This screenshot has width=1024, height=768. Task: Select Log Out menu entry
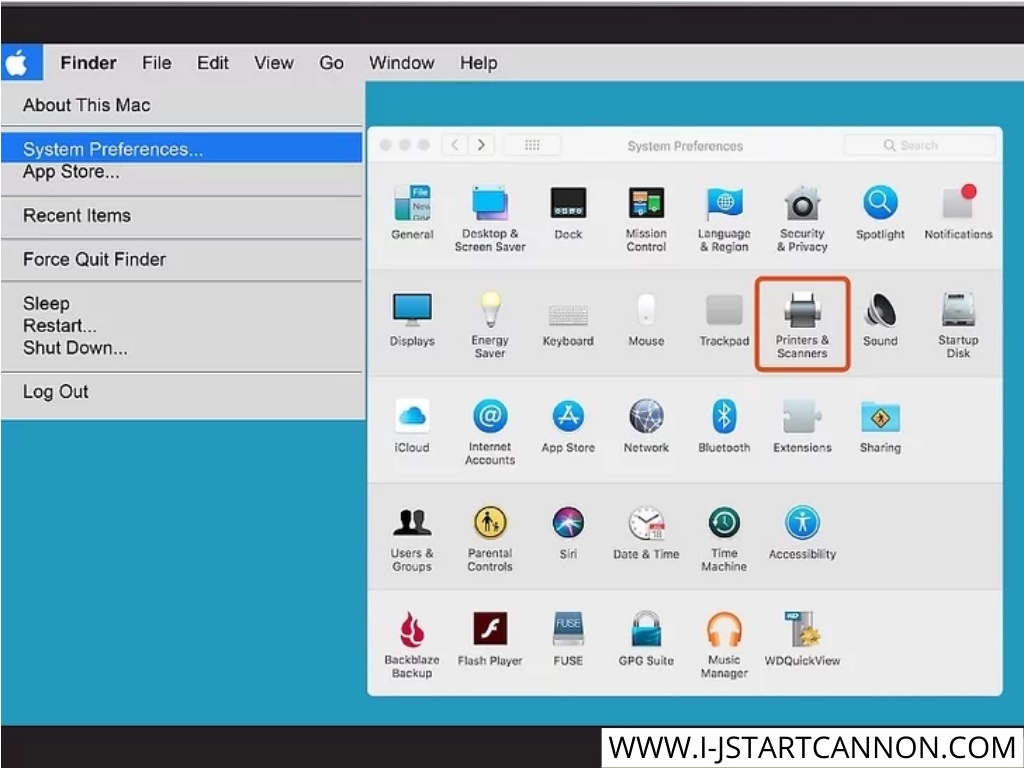(182, 391)
